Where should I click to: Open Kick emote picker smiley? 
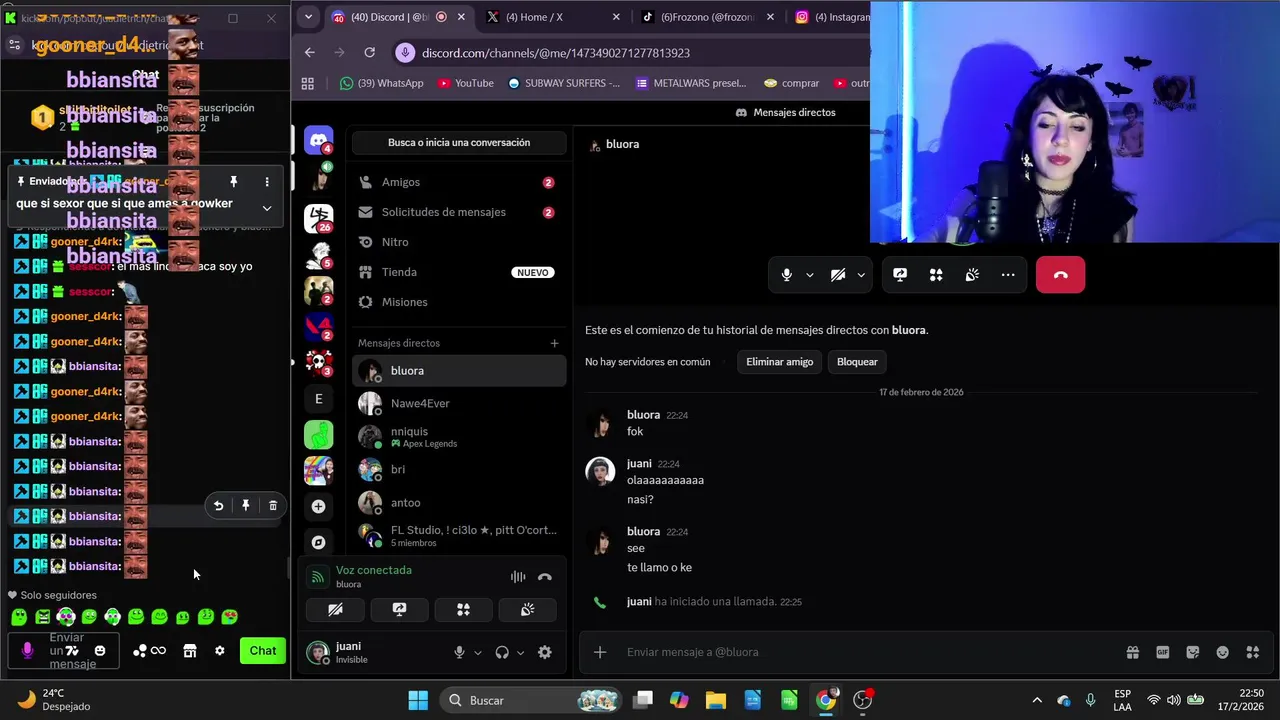pos(99,651)
